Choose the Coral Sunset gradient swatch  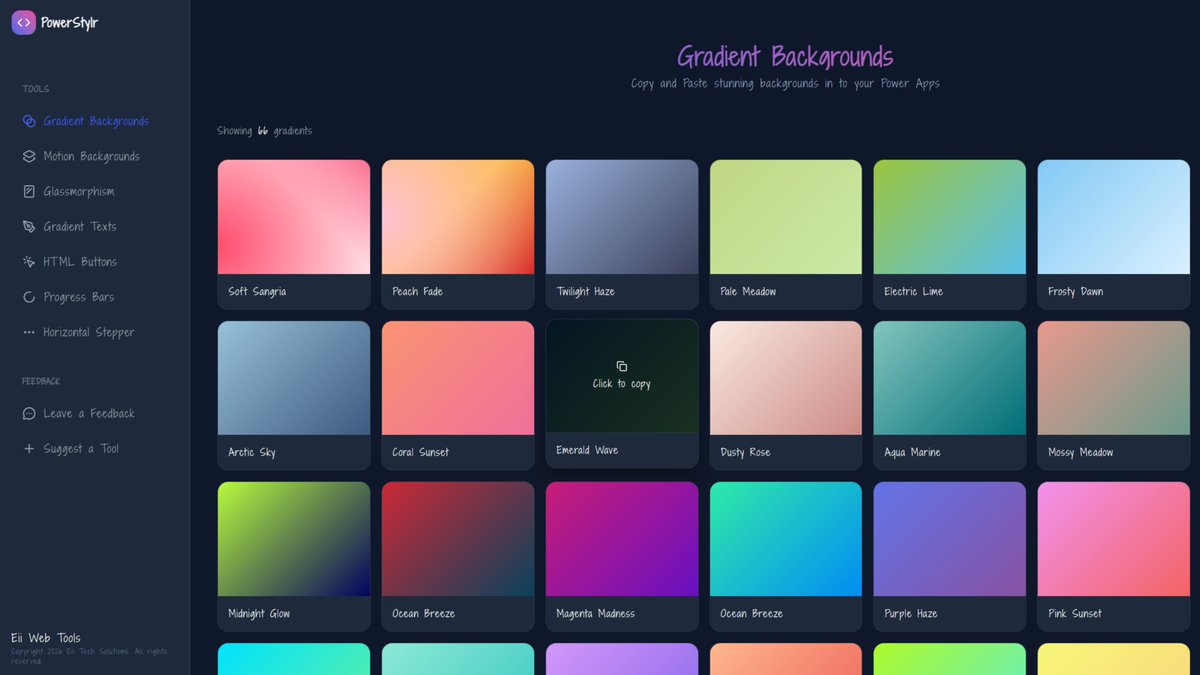tap(458, 378)
